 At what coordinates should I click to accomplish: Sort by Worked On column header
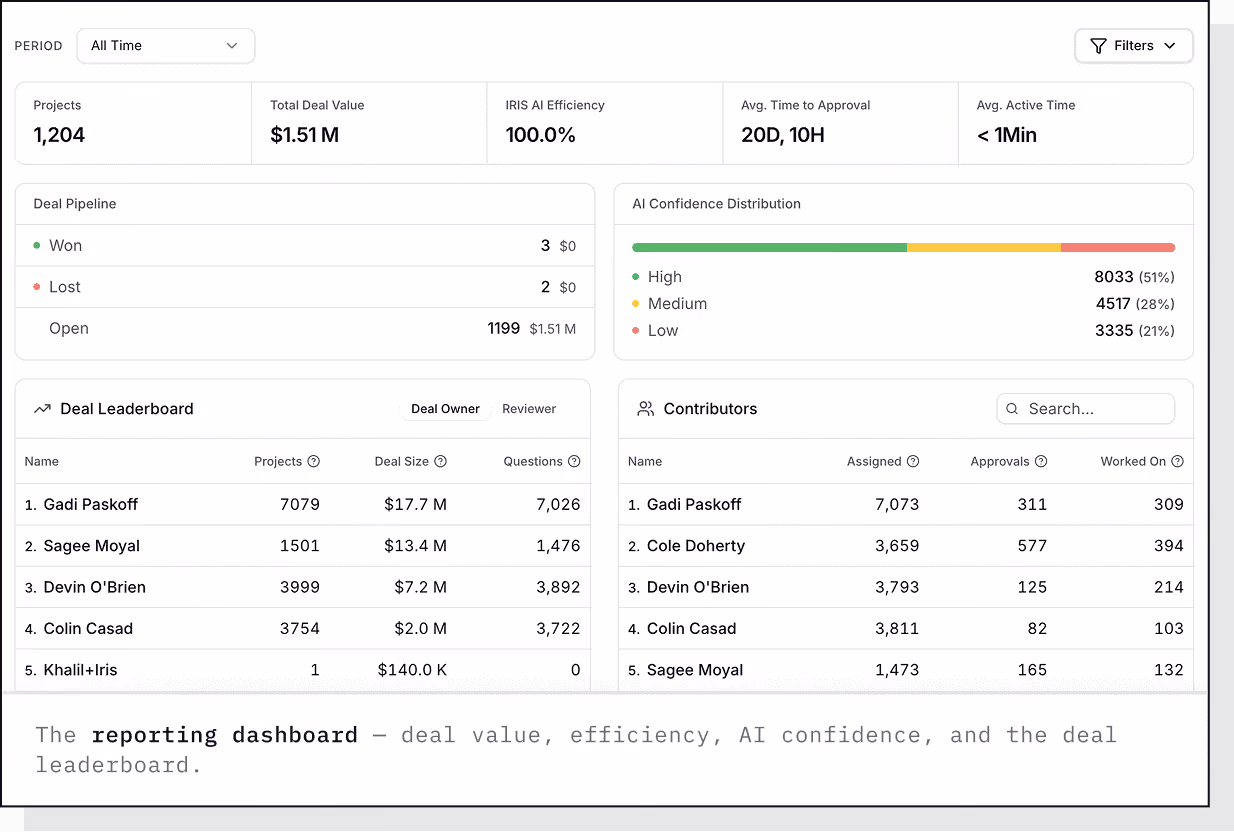pos(1133,462)
